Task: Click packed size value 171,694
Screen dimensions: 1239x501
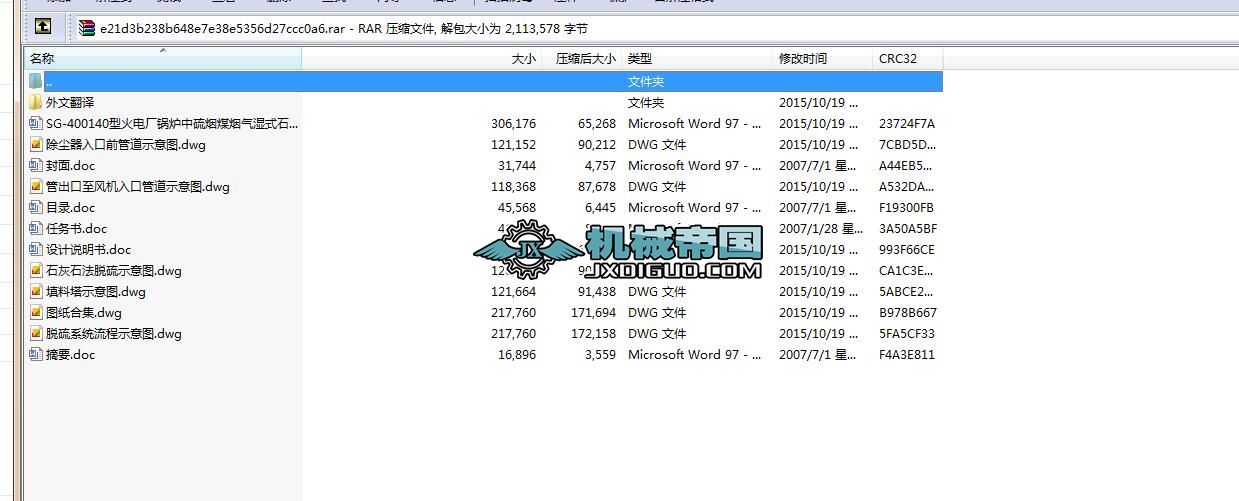Action: (594, 312)
